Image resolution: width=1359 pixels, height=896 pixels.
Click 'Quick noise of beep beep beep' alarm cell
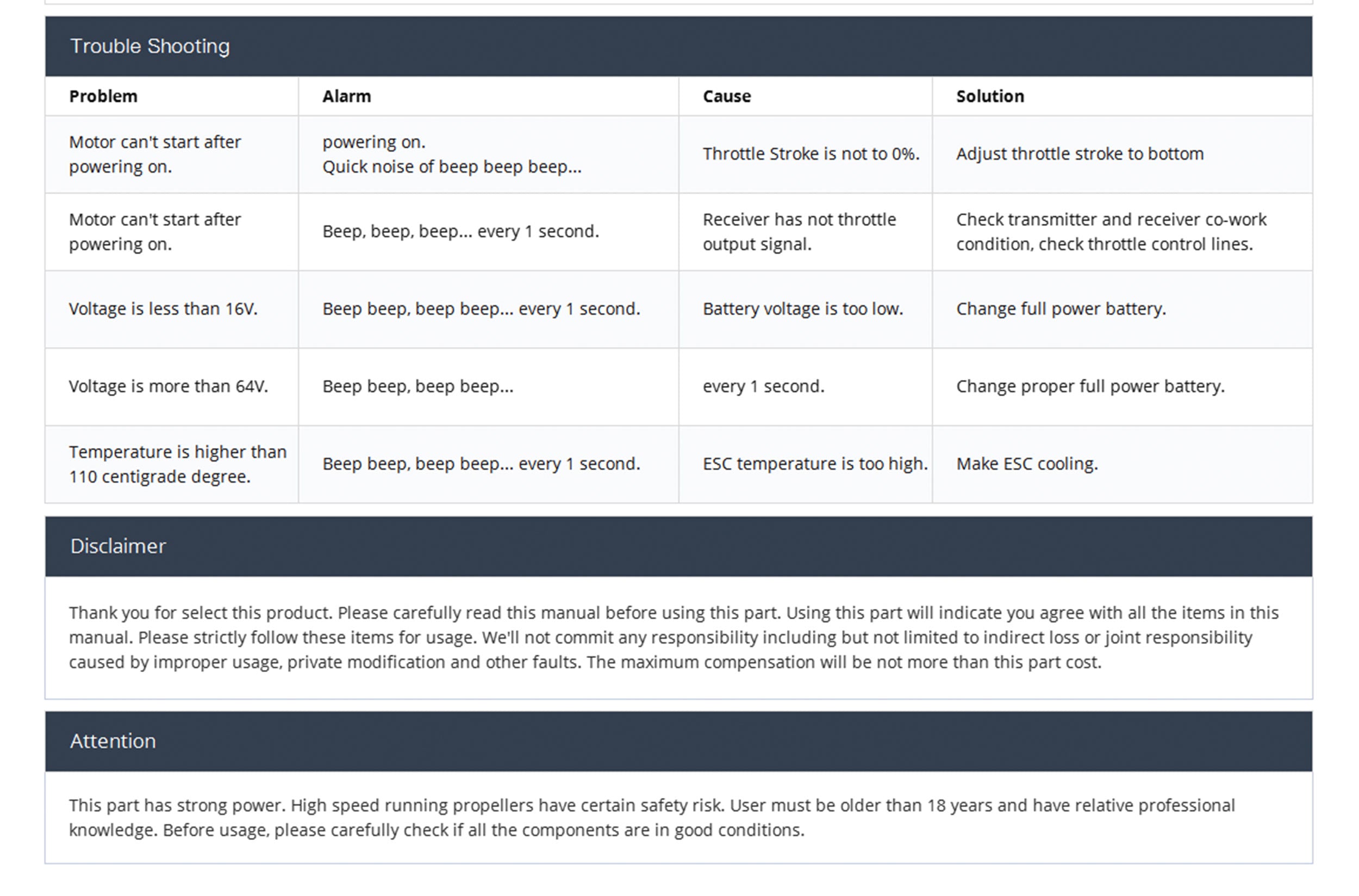[x=452, y=167]
